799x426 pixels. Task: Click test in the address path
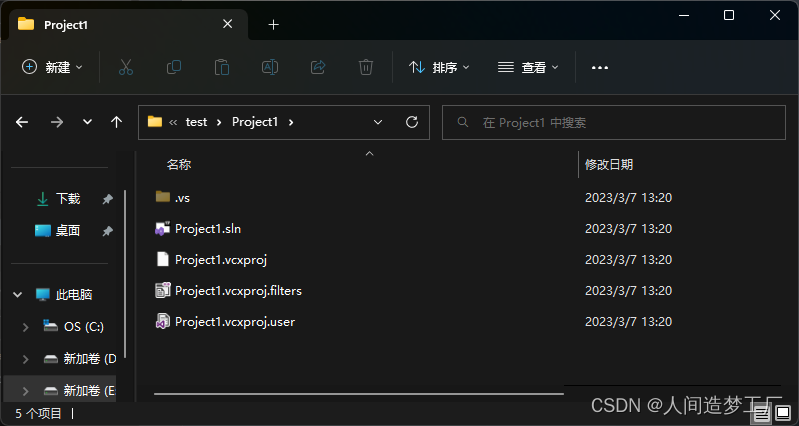(196, 122)
